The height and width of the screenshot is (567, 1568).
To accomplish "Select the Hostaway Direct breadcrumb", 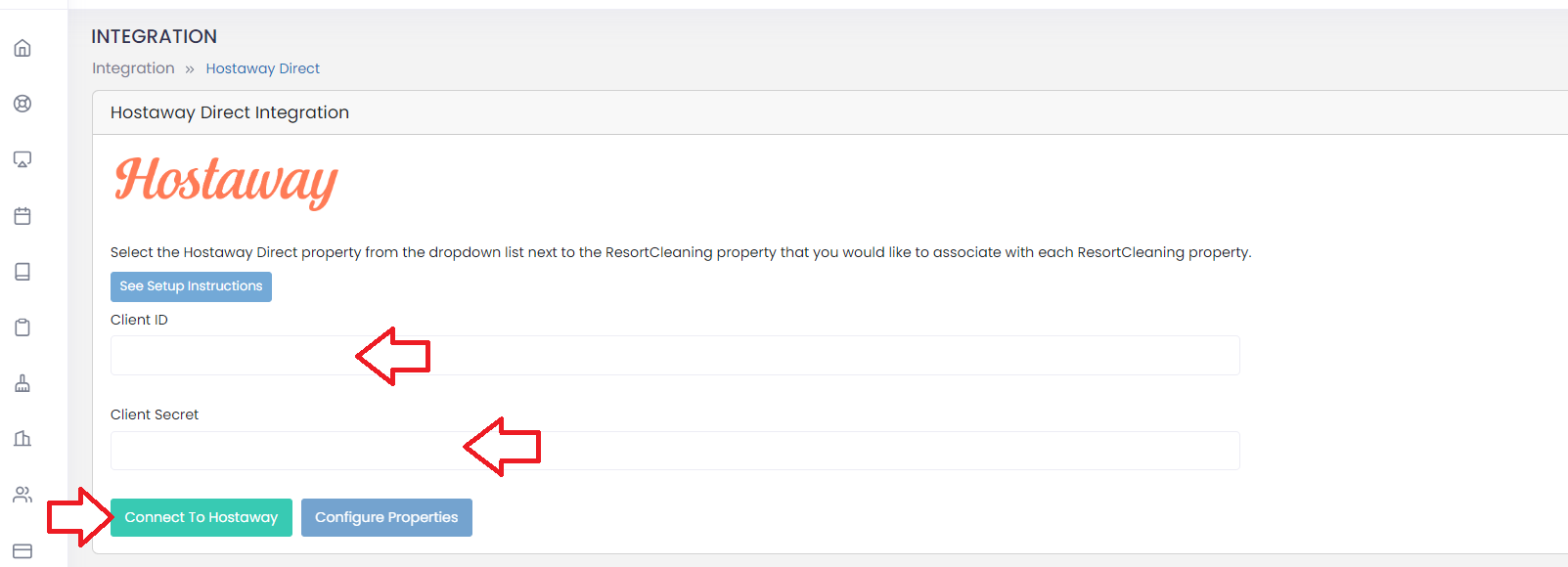I will 262,67.
